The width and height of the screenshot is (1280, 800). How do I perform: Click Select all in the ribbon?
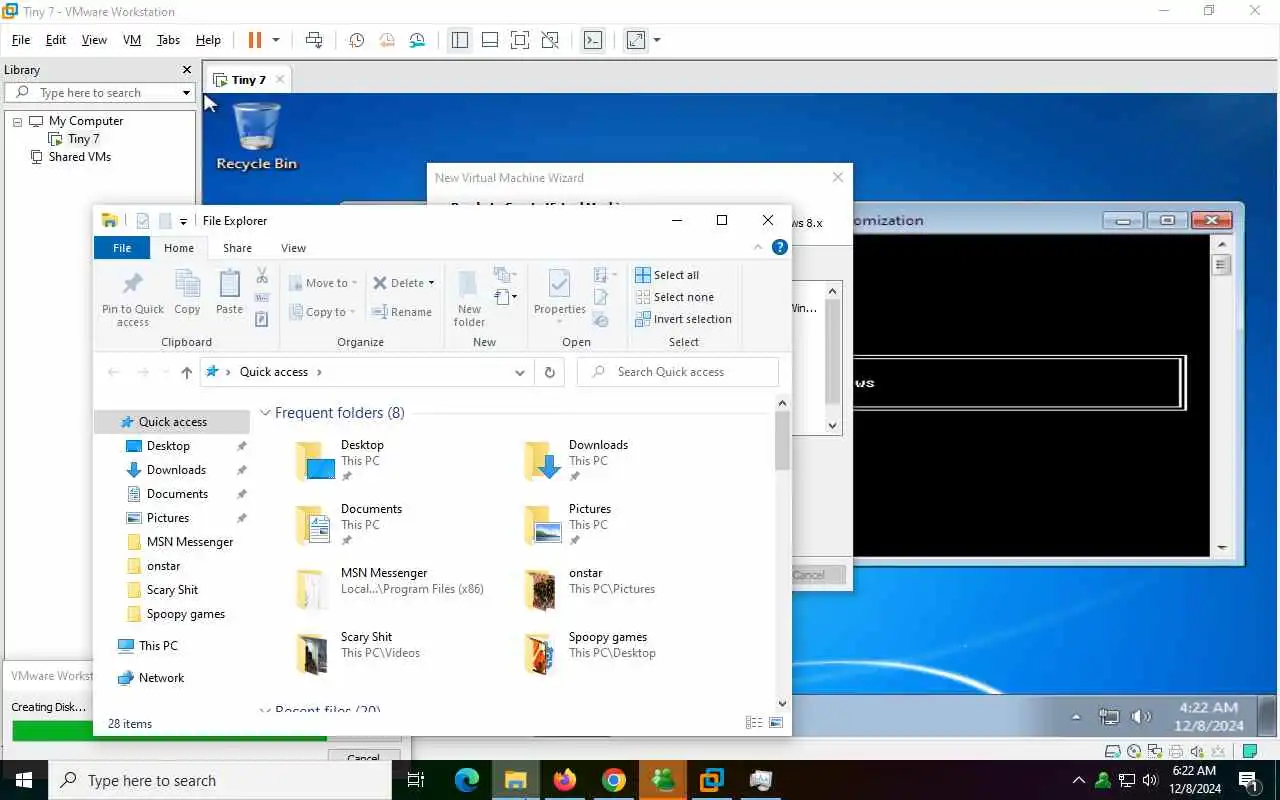click(x=668, y=275)
